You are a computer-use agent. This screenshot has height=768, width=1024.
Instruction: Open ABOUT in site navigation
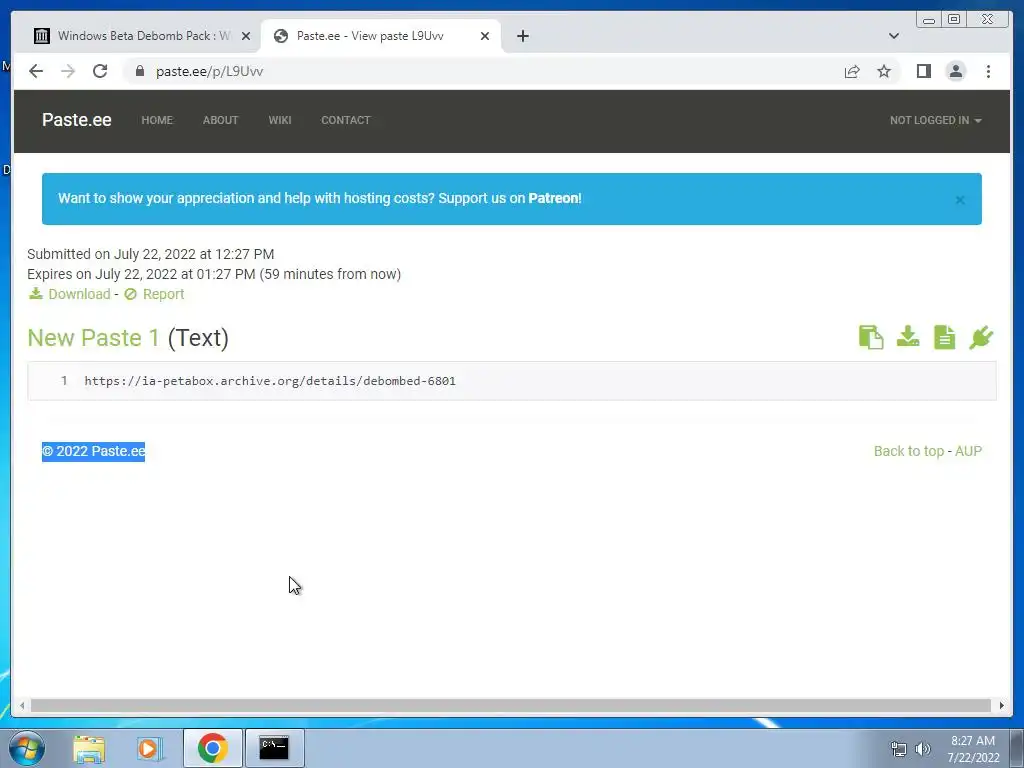click(220, 120)
